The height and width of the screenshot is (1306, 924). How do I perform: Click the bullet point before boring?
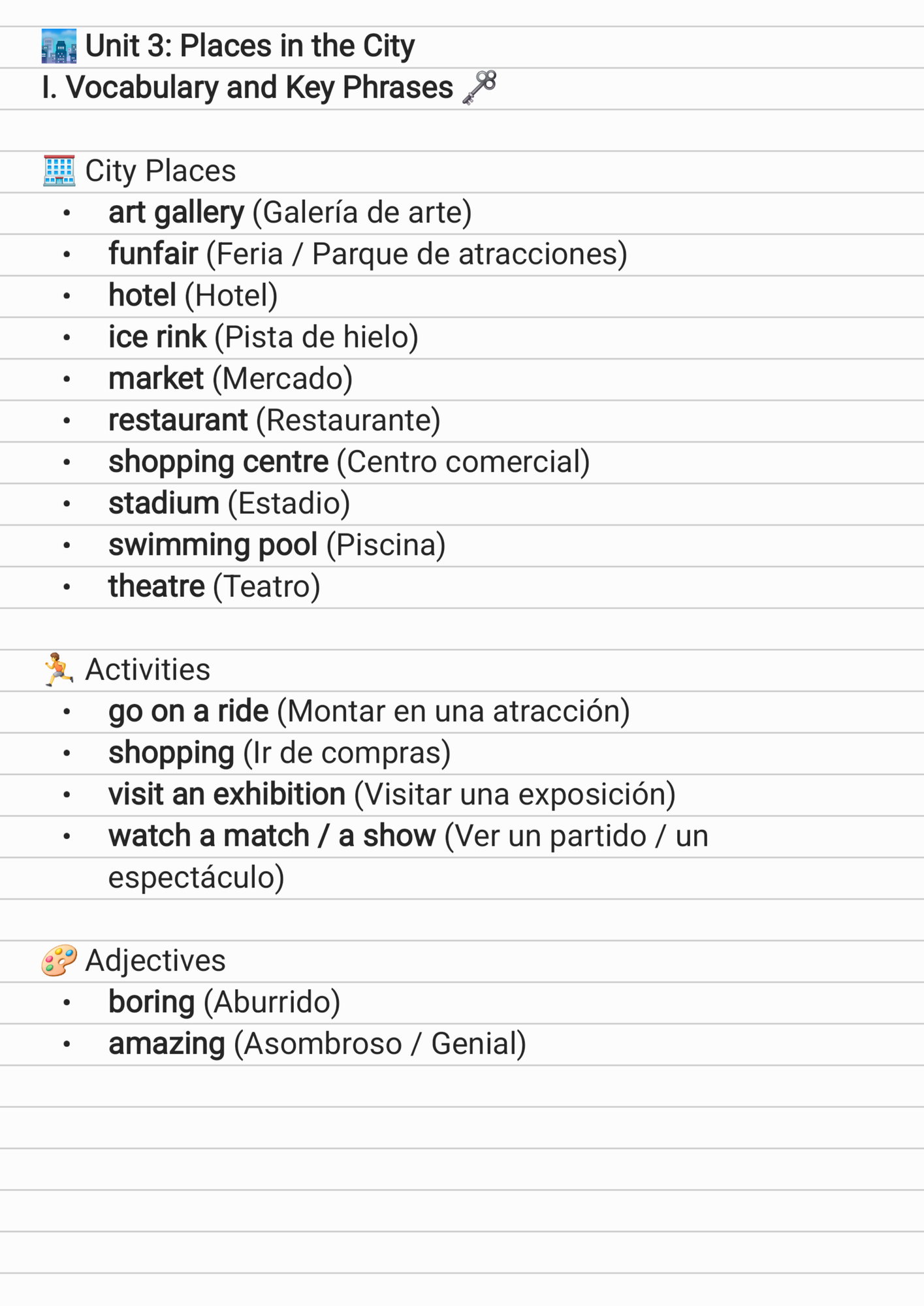tap(67, 1002)
